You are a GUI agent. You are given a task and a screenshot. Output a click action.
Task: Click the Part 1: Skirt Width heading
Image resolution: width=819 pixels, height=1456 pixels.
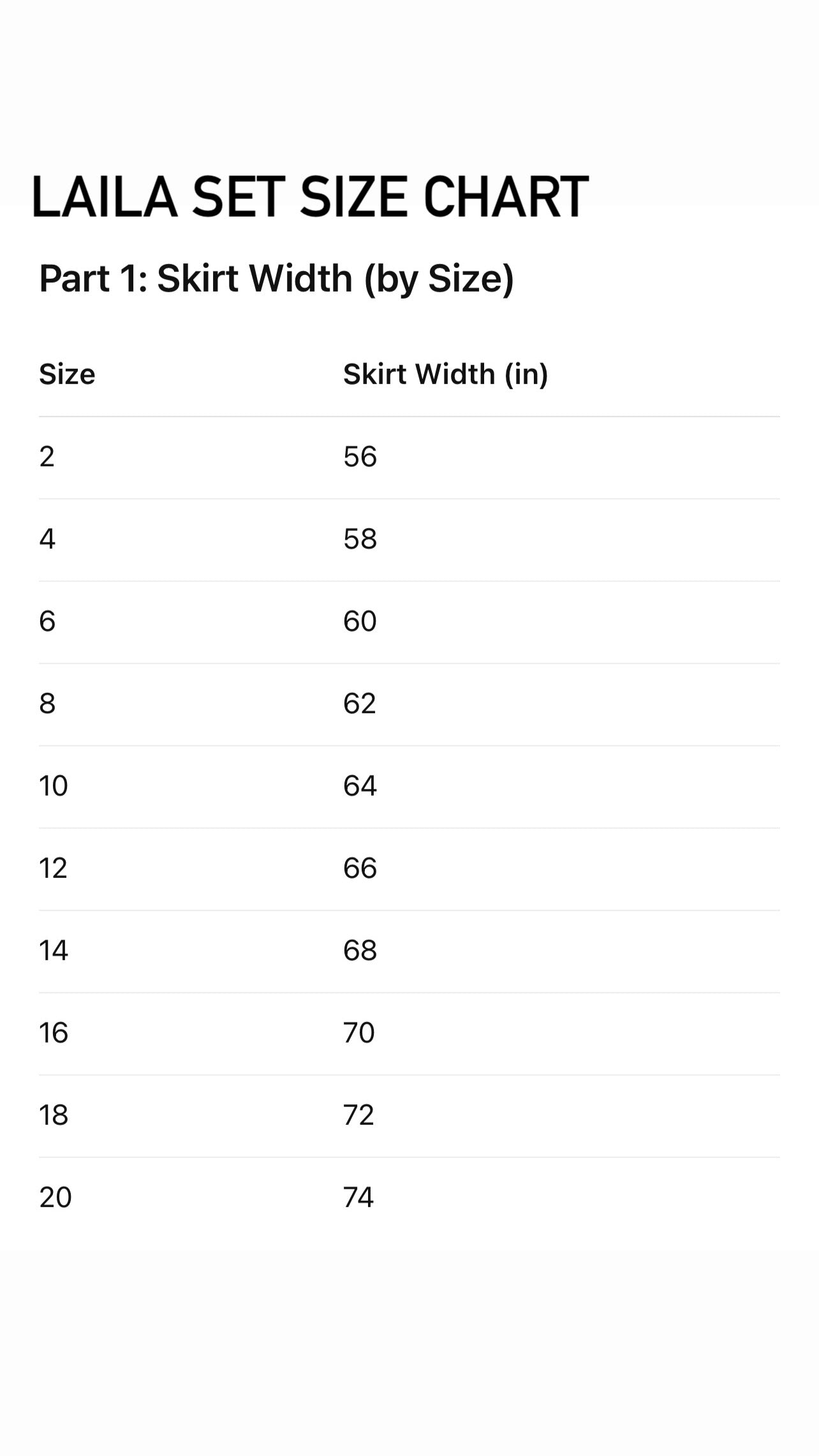(x=276, y=279)
